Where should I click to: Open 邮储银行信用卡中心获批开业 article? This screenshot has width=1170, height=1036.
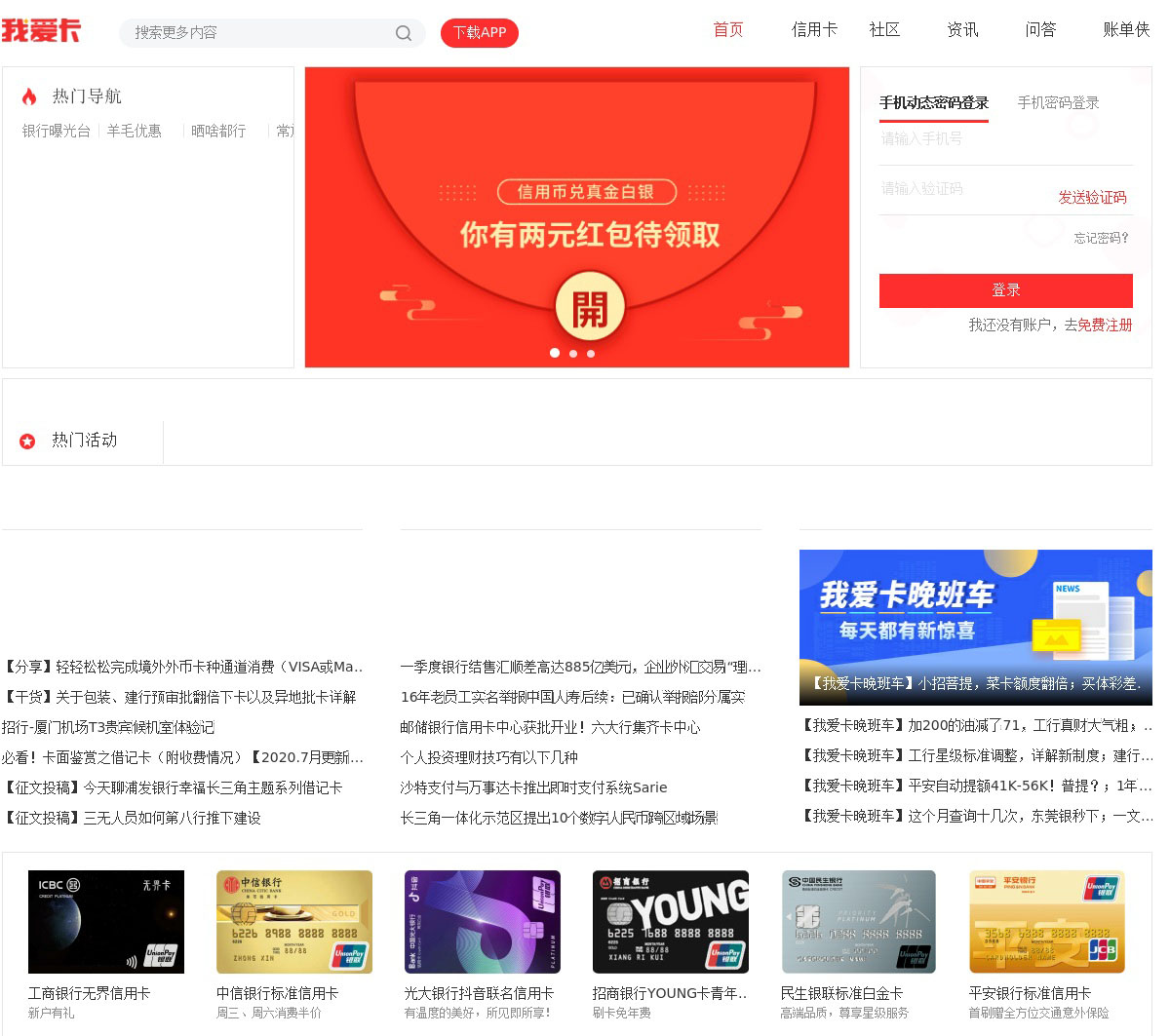coord(551,728)
